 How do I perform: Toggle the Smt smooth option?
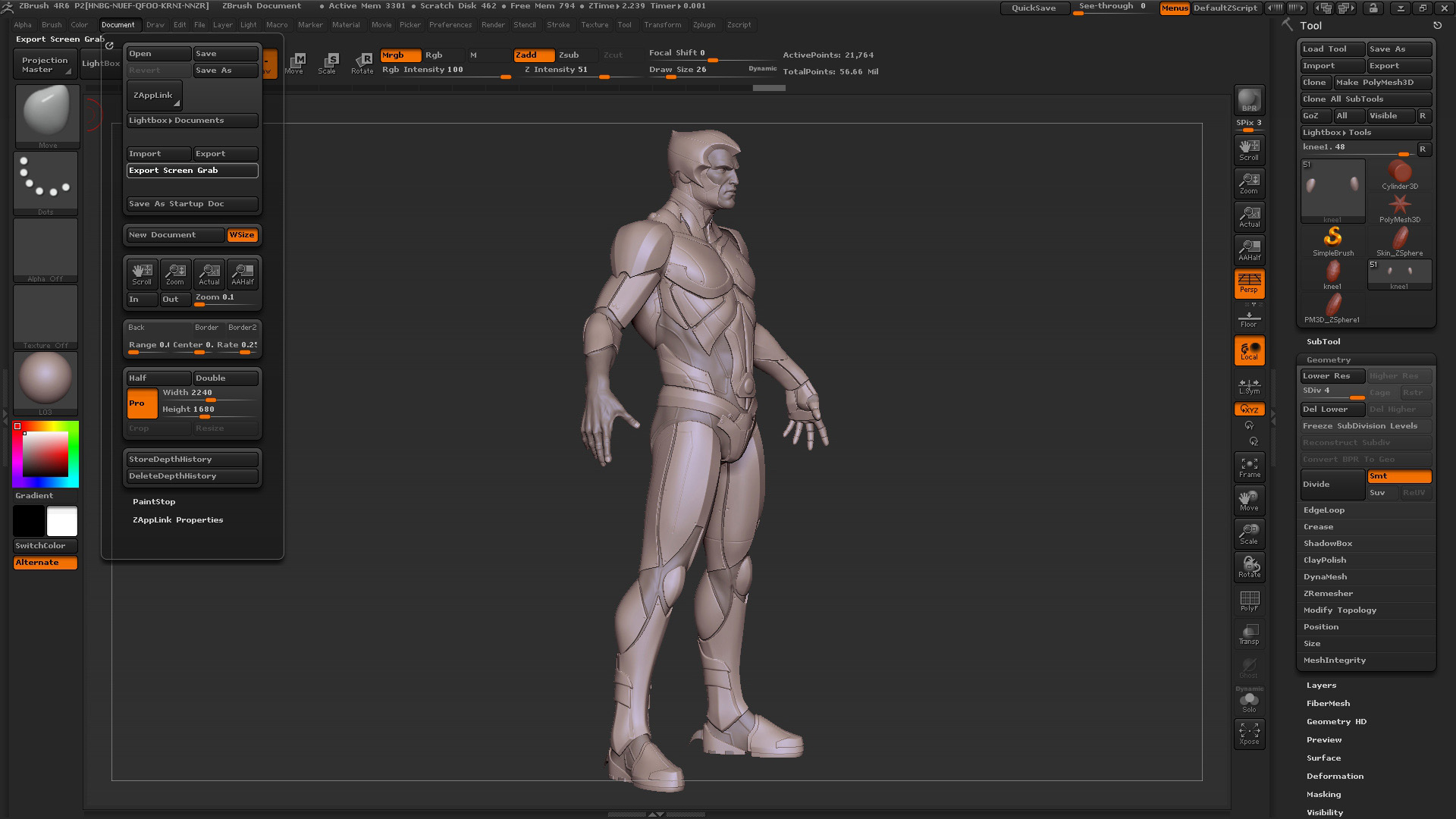coord(1399,476)
